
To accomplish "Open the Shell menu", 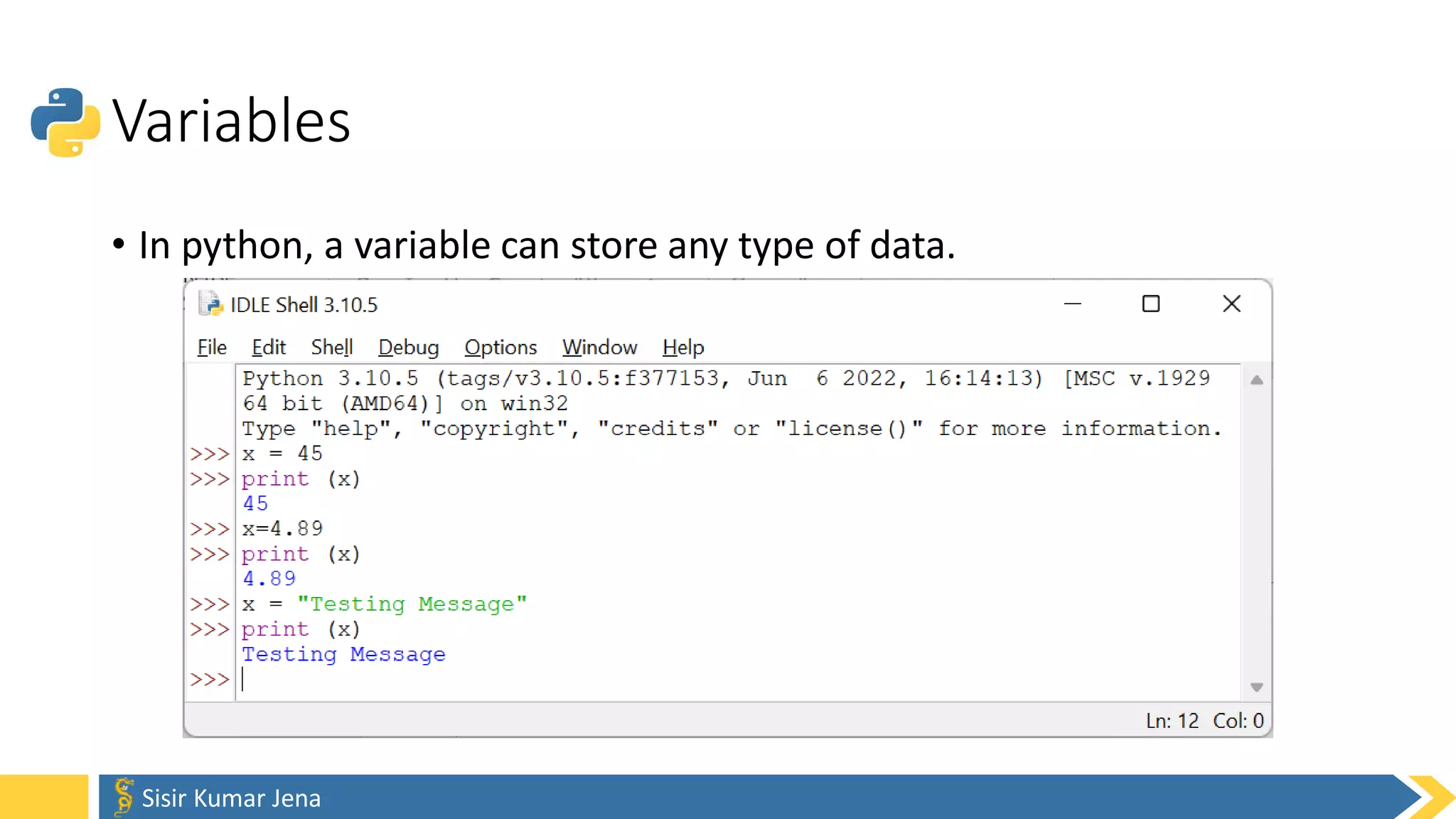I will pos(331,347).
